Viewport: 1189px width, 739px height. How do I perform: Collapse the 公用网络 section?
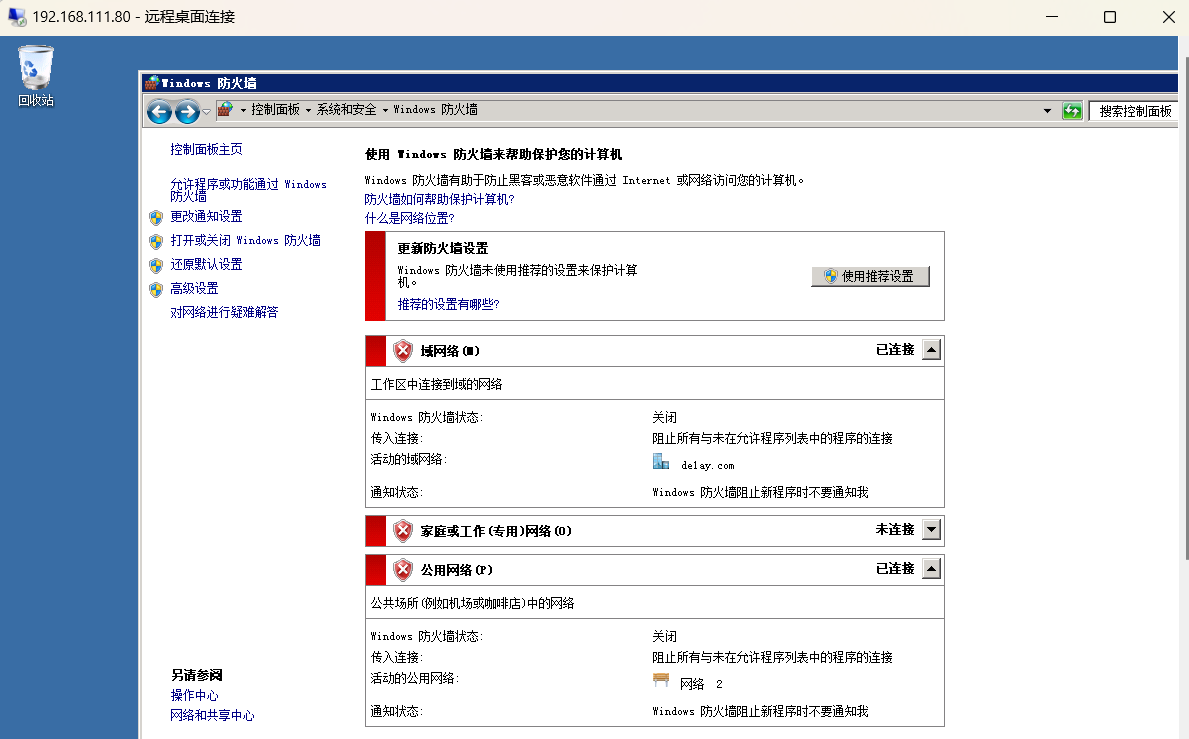click(930, 568)
